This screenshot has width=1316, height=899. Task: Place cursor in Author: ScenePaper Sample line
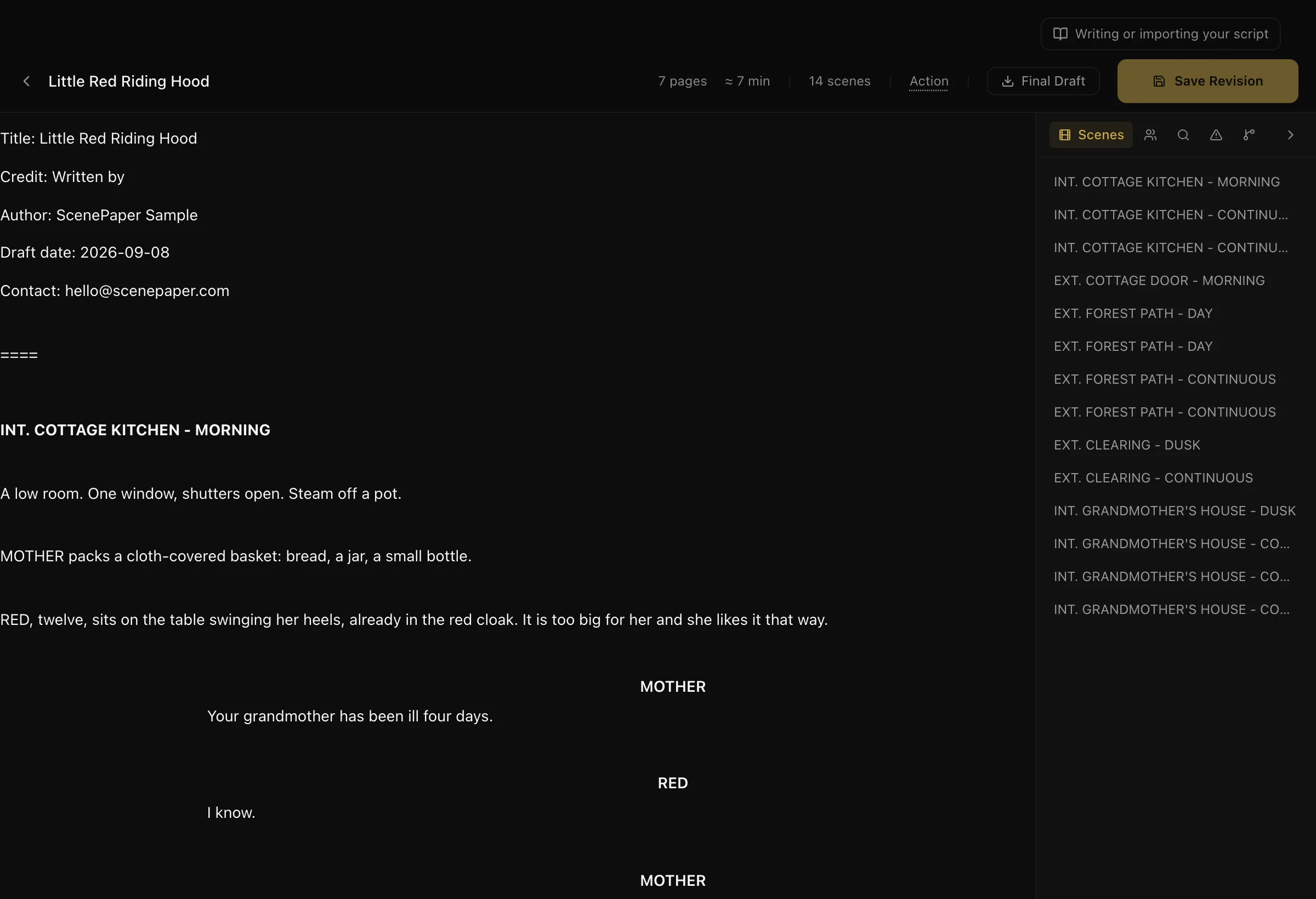pyautogui.click(x=99, y=215)
